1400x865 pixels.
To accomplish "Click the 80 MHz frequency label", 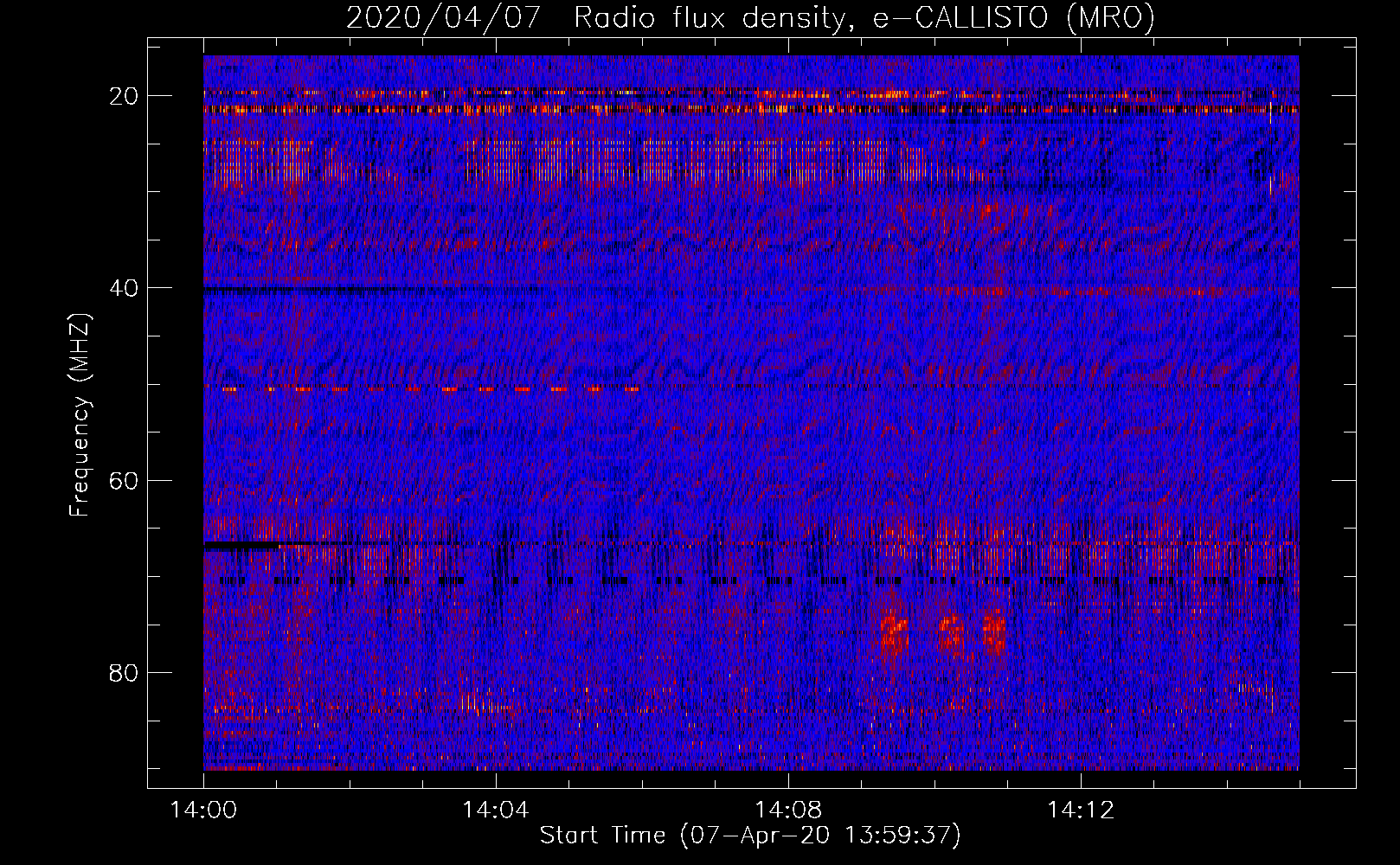I will tap(125, 672).
